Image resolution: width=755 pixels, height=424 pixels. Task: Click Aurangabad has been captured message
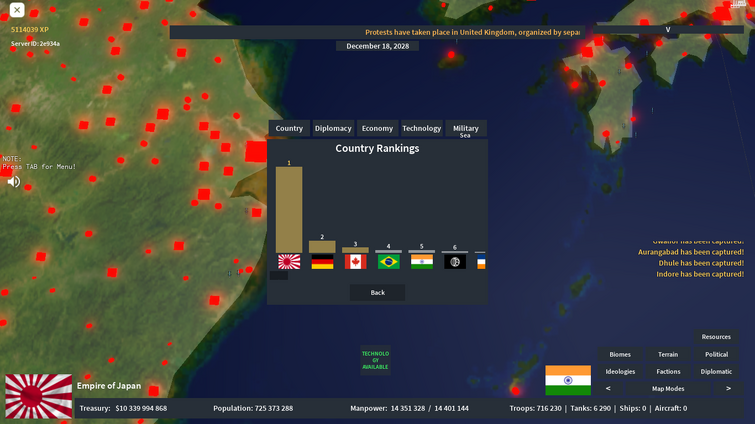tap(690, 252)
